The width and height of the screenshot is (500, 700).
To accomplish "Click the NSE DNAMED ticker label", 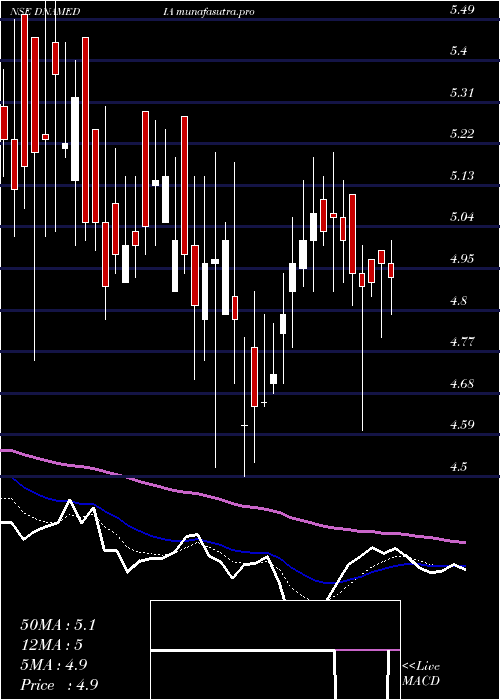I will click(x=45, y=12).
